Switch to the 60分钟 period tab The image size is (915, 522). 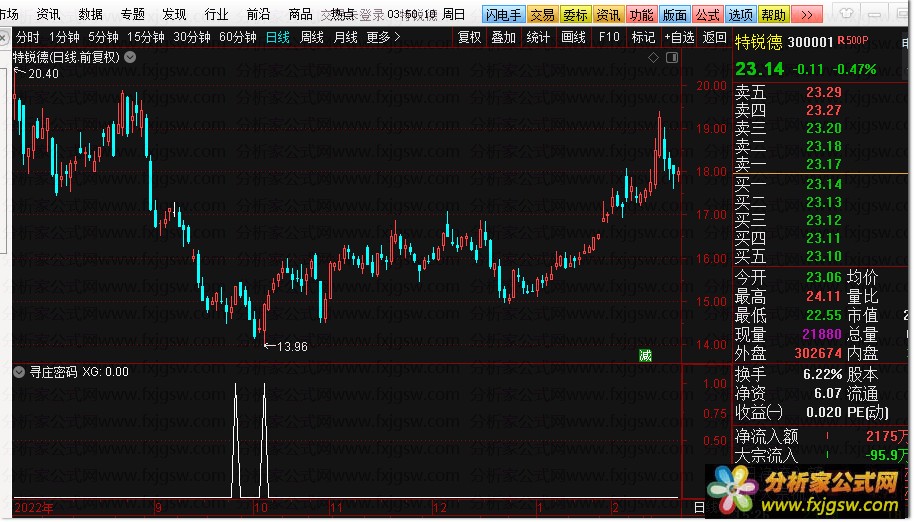tap(238, 37)
